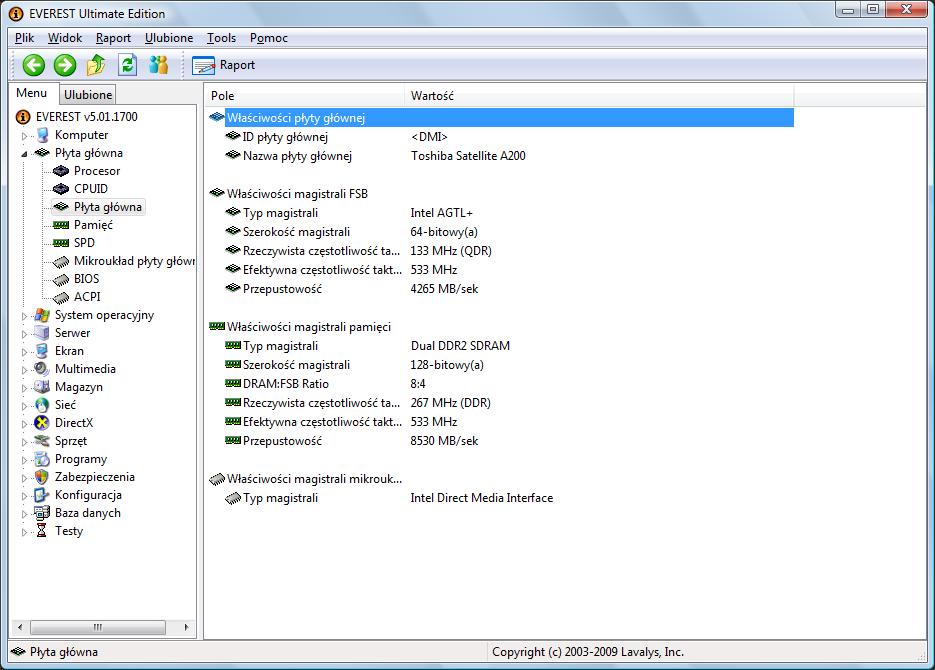Refresh the page with the refresh icon

(127, 65)
